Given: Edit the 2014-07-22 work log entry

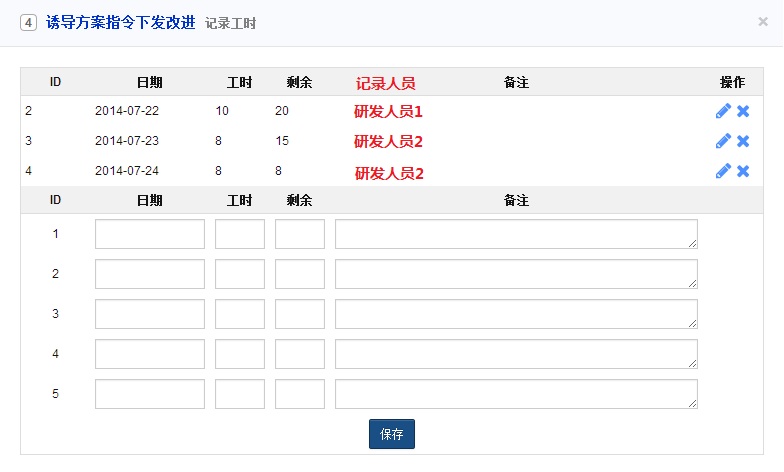Looking at the screenshot, I should [x=723, y=111].
